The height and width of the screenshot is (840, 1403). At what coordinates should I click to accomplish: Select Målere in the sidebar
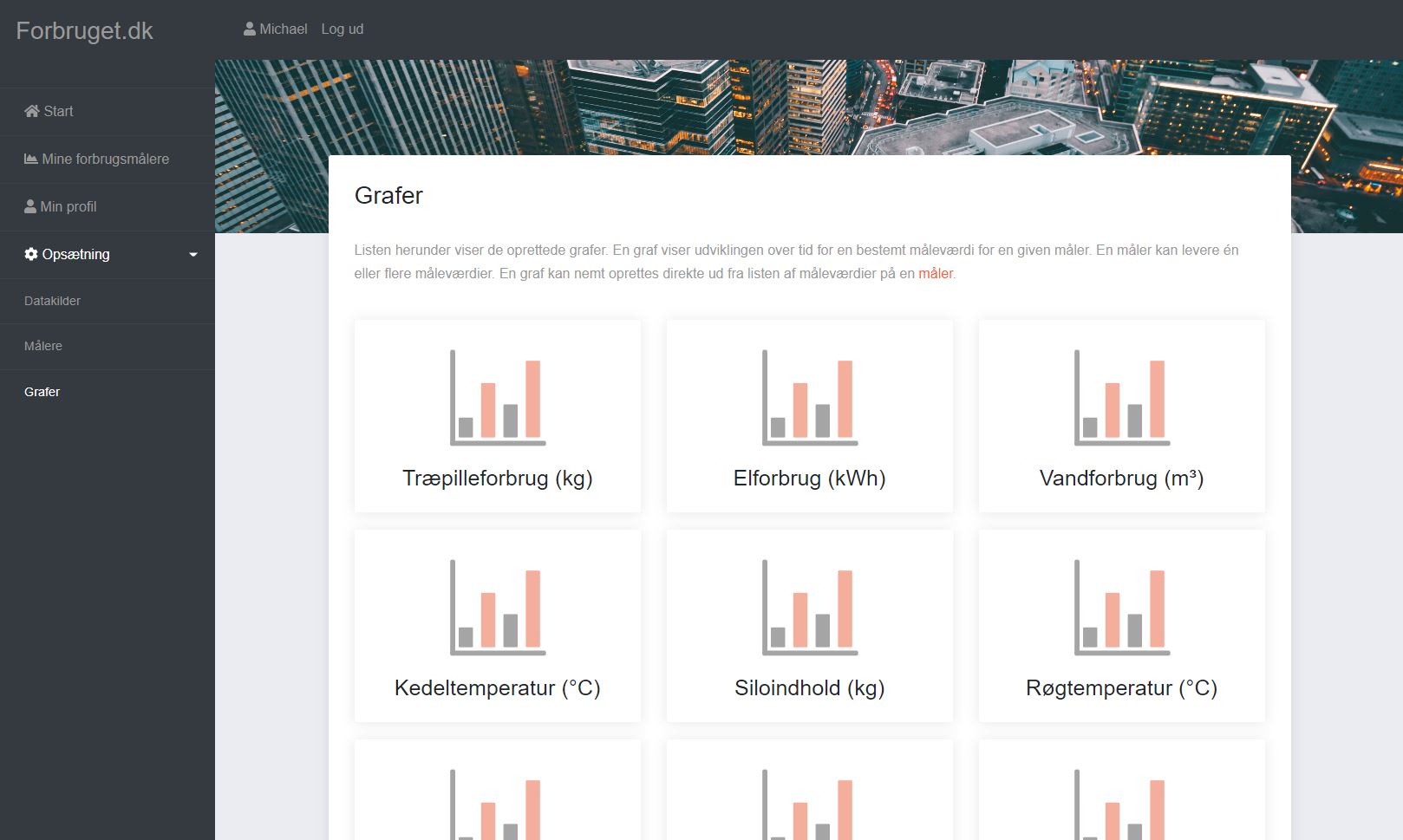[43, 346]
